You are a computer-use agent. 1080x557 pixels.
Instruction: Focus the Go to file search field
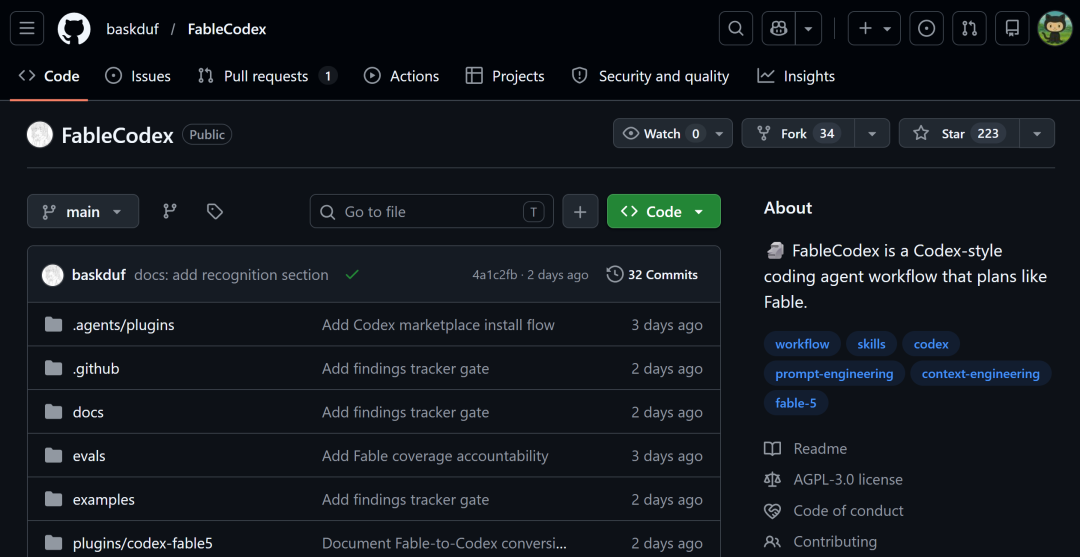[x=432, y=211]
